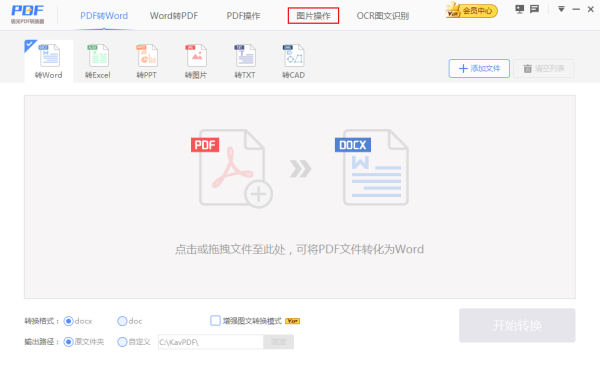The width and height of the screenshot is (600, 367).
Task: Click the 添加文件 button
Action: [x=479, y=69]
